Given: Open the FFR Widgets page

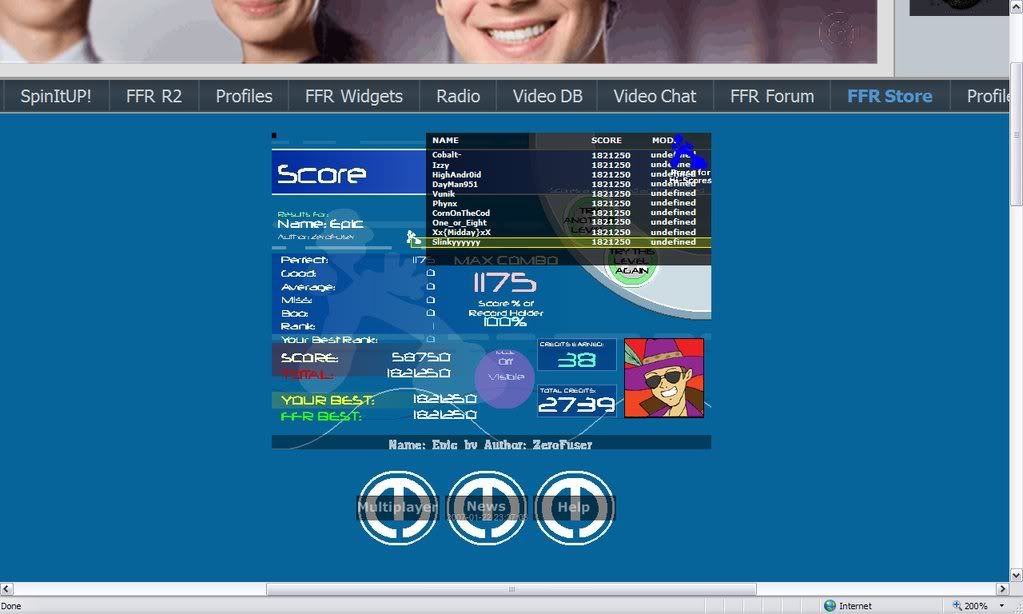Looking at the screenshot, I should pos(354,96).
